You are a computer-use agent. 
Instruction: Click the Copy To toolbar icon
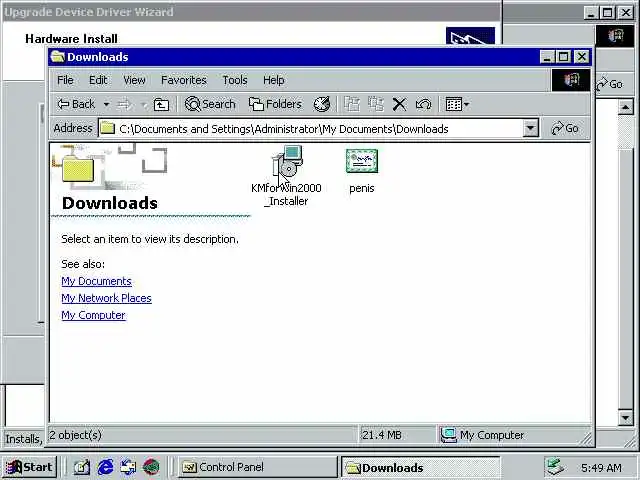[376, 104]
